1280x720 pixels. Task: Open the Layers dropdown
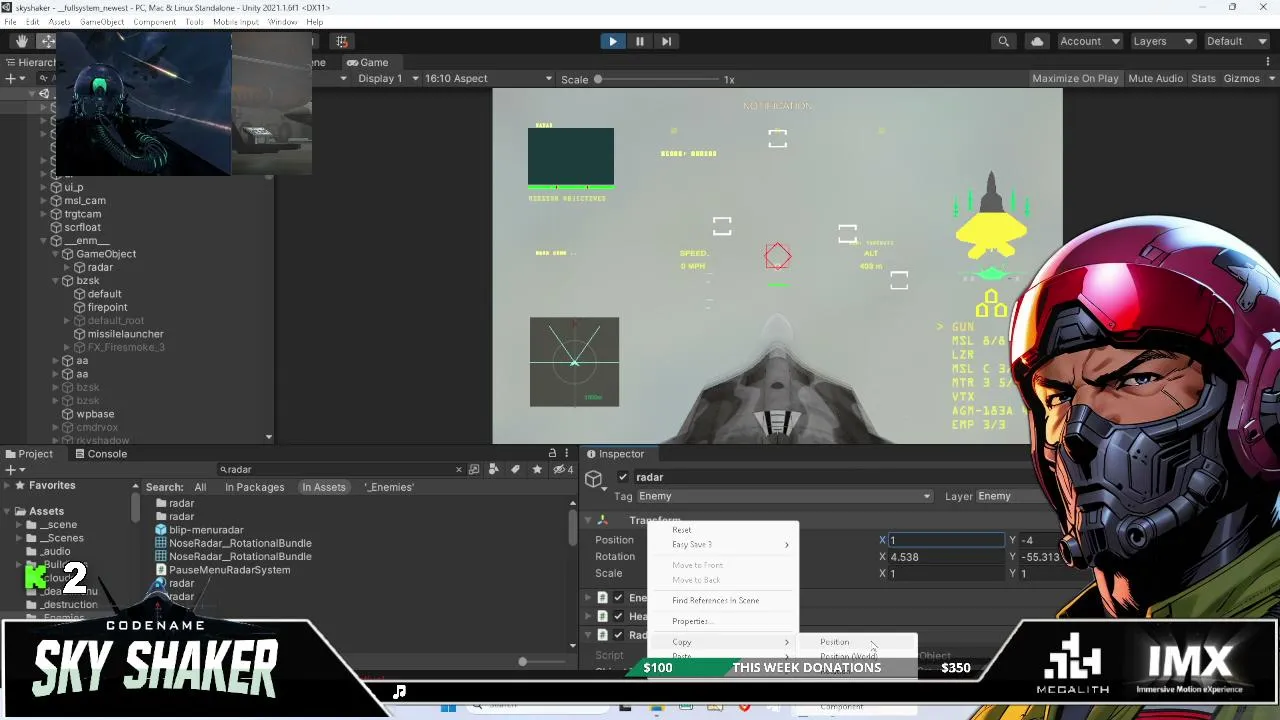click(1162, 41)
